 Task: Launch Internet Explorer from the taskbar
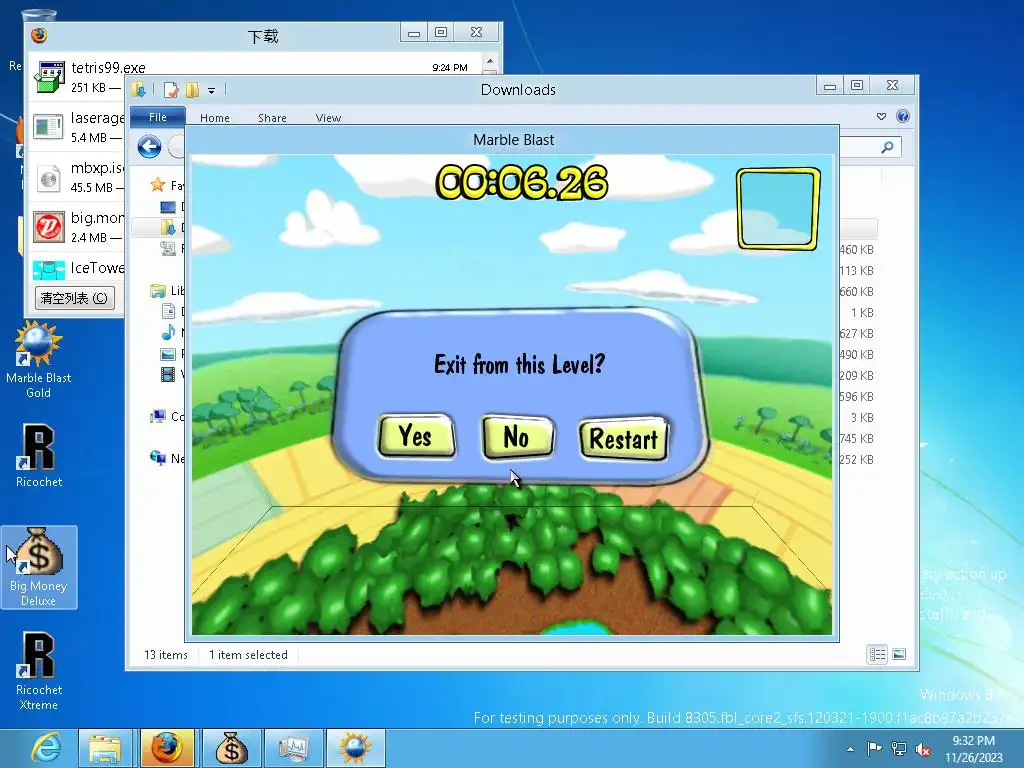click(46, 748)
